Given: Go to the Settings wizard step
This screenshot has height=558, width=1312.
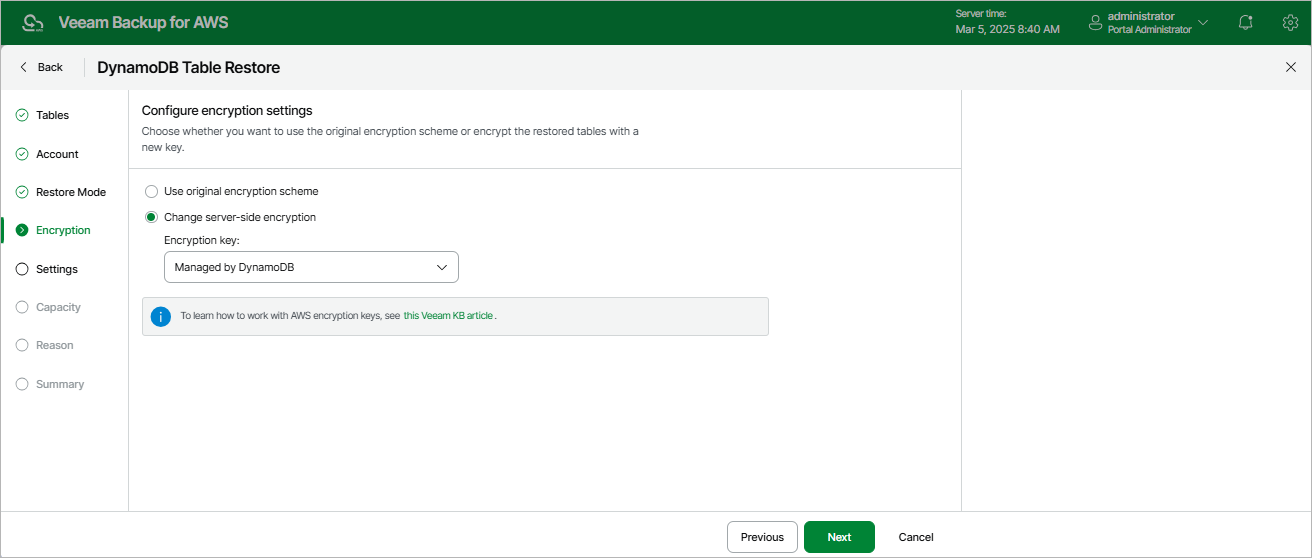Looking at the screenshot, I should [x=56, y=269].
